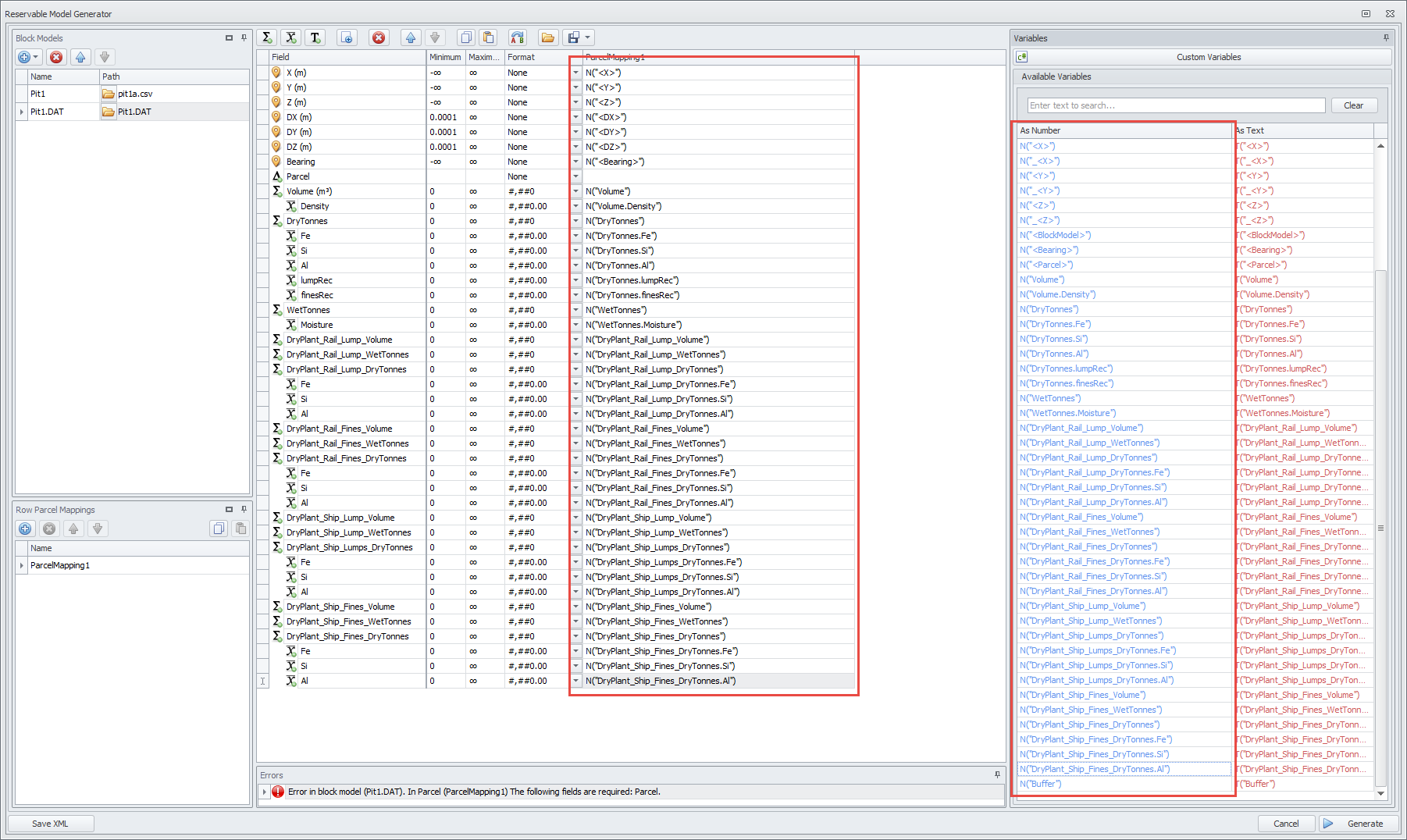The image size is (1407, 840).
Task: Maximize the Row Parcel Mappings panel
Action: point(229,510)
